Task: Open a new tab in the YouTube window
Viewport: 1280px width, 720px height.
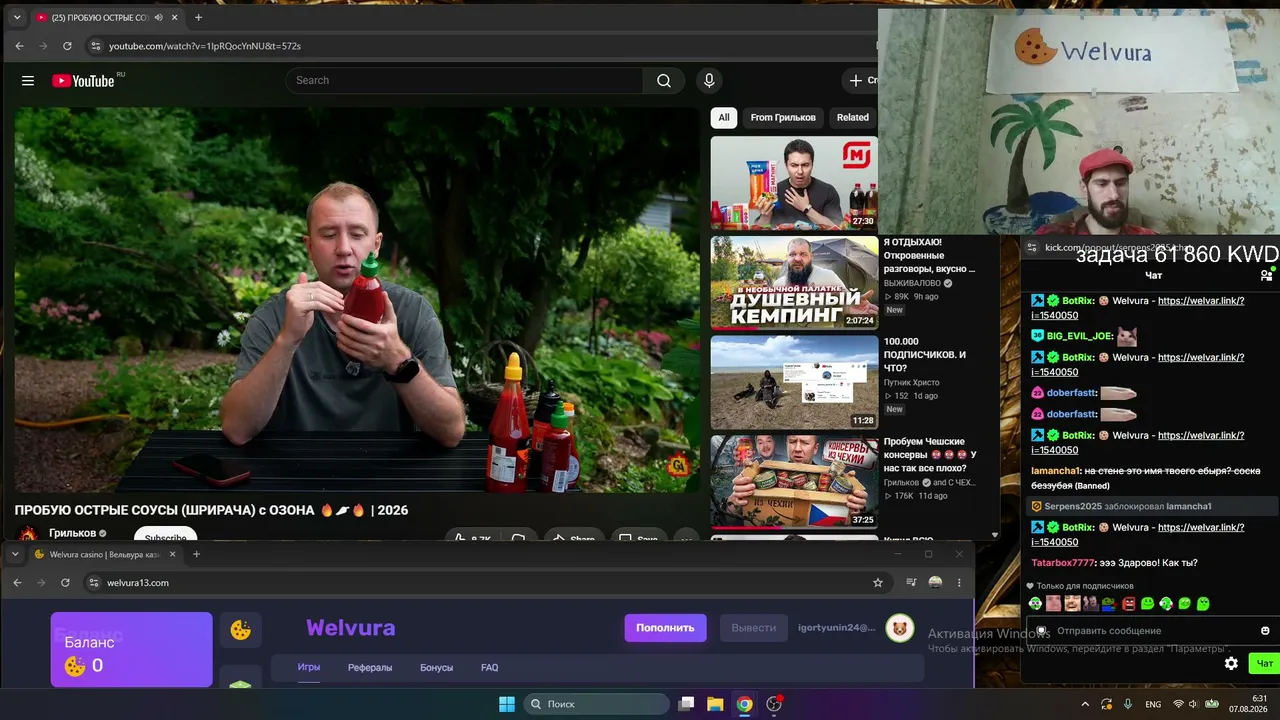Action: [x=198, y=17]
